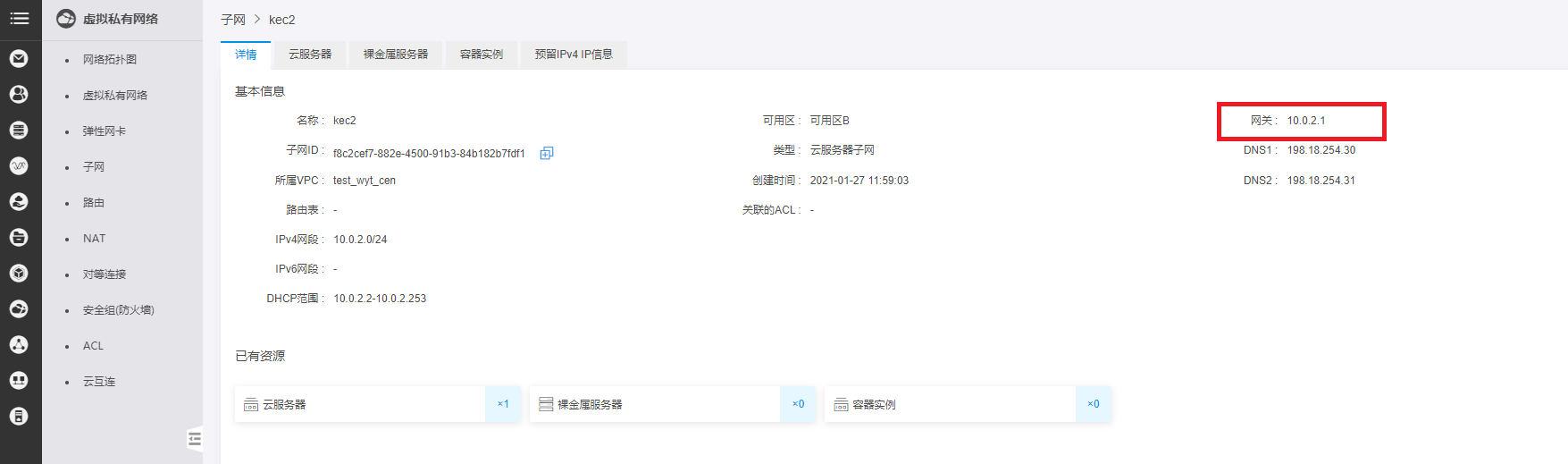Go to 网络拓扑图 in the side menu

110,60
